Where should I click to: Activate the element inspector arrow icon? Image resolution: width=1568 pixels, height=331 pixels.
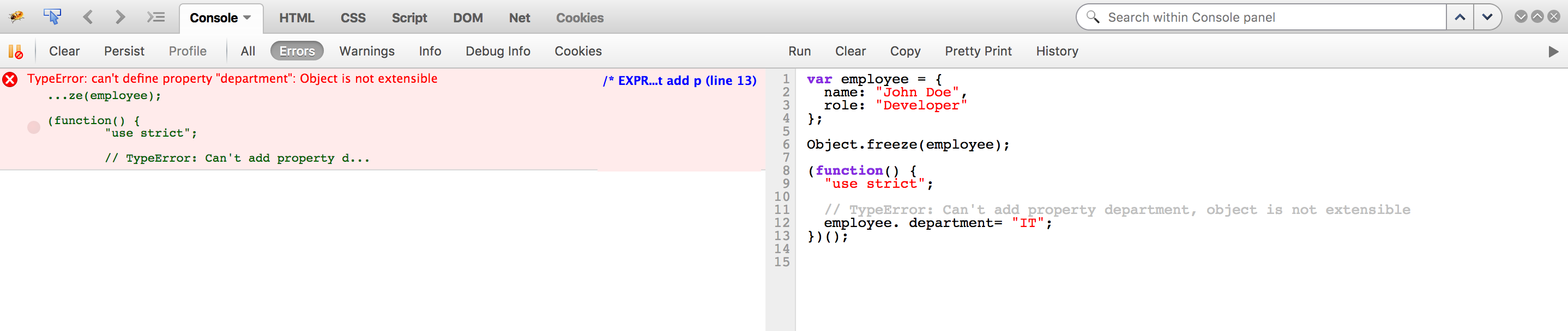[52, 17]
